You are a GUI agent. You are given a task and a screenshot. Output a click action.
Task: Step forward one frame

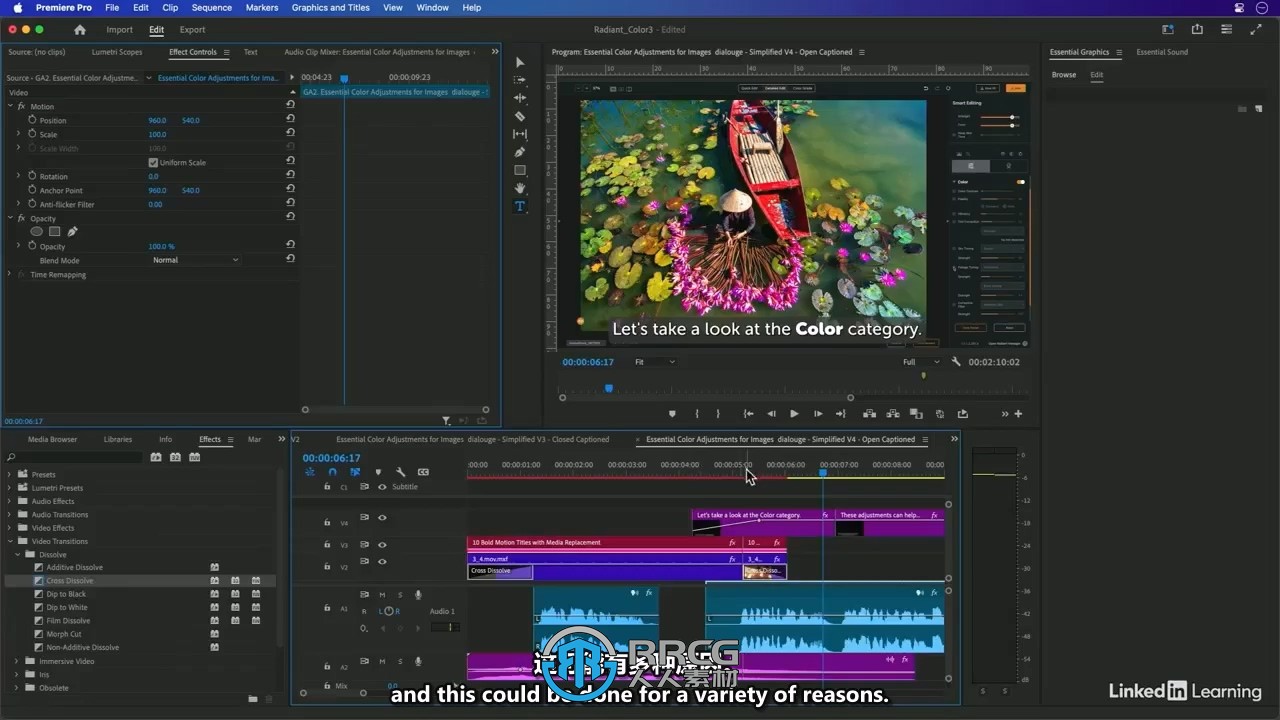(x=818, y=414)
